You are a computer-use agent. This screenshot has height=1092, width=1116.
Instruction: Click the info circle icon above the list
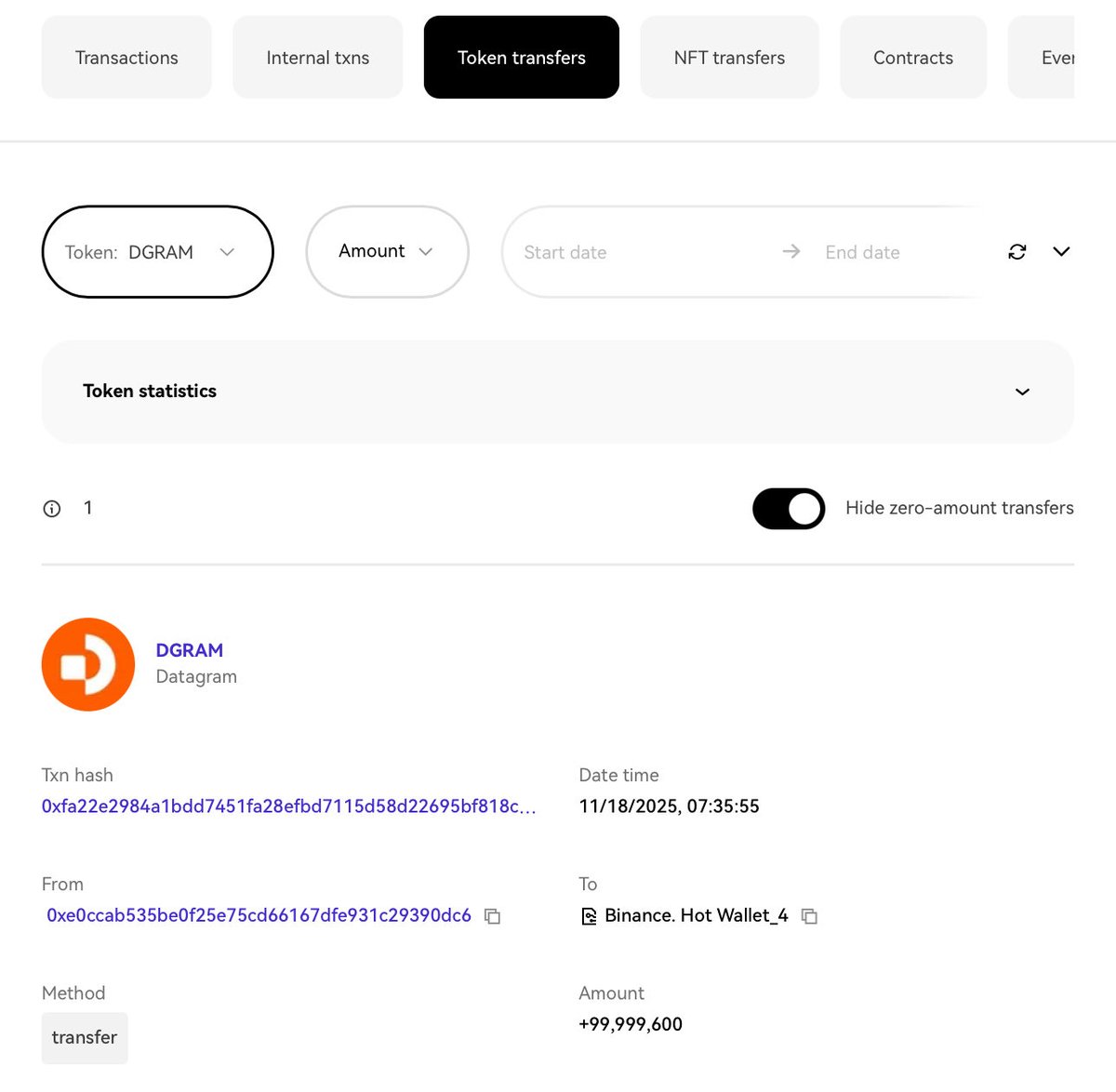click(x=51, y=508)
